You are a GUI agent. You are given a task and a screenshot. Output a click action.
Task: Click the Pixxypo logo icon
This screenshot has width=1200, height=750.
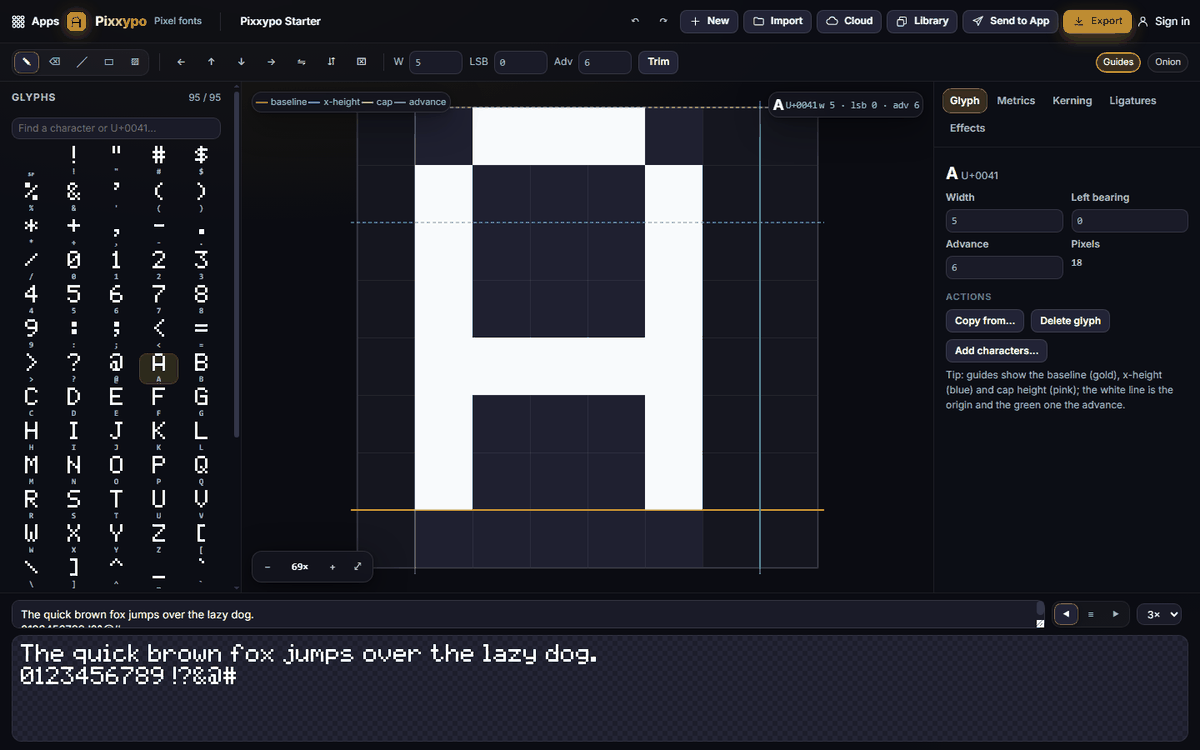77,21
